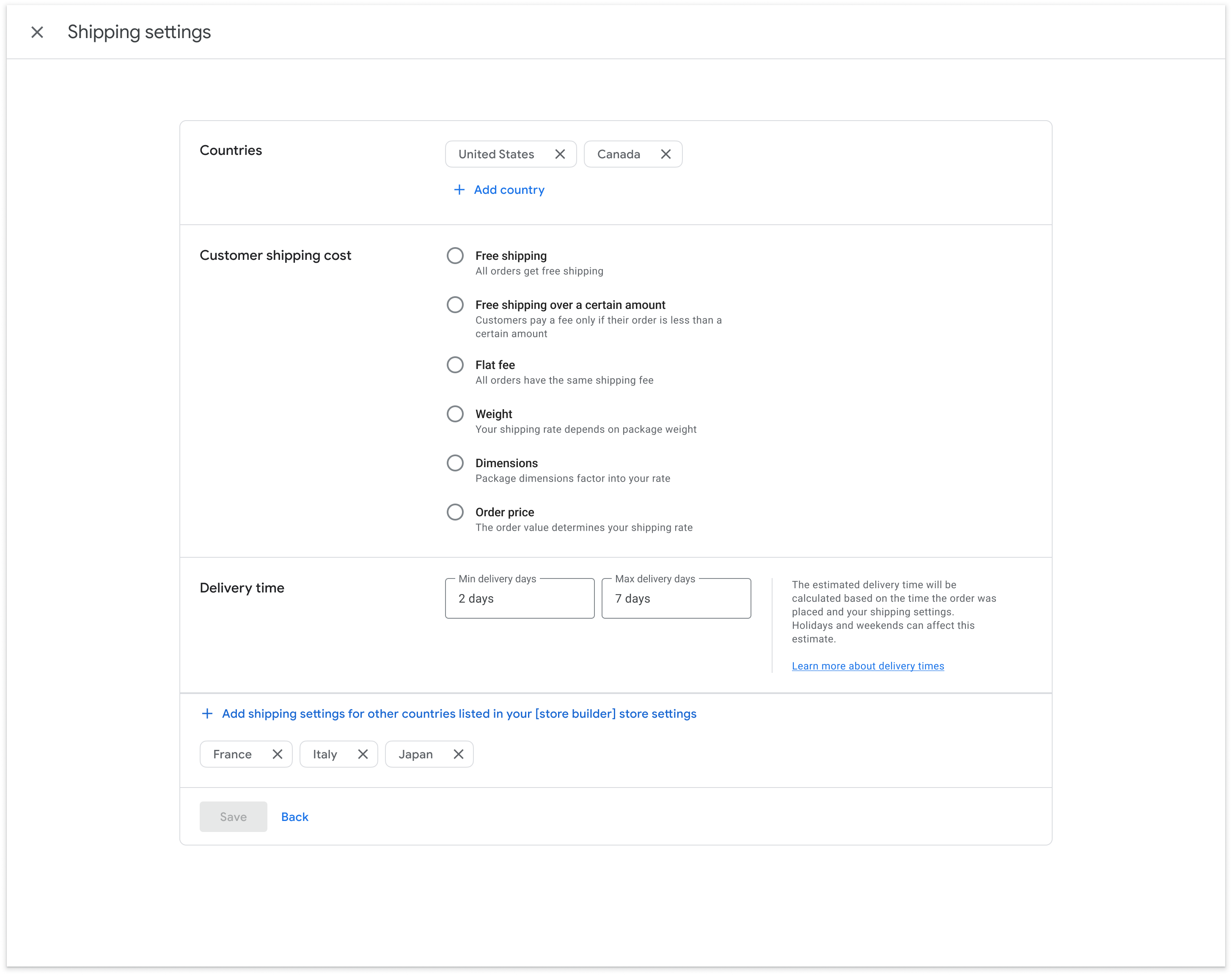The height and width of the screenshot is (975, 1232).
Task: Select Dimensions as the shipping cost basis
Action: click(455, 463)
